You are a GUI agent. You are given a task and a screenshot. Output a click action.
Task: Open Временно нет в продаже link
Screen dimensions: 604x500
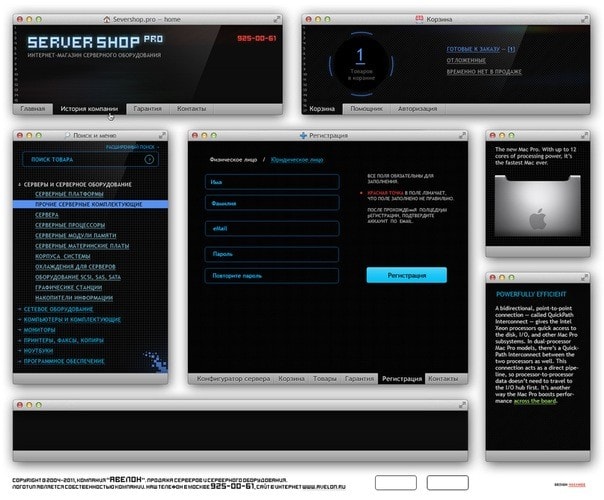(484, 72)
